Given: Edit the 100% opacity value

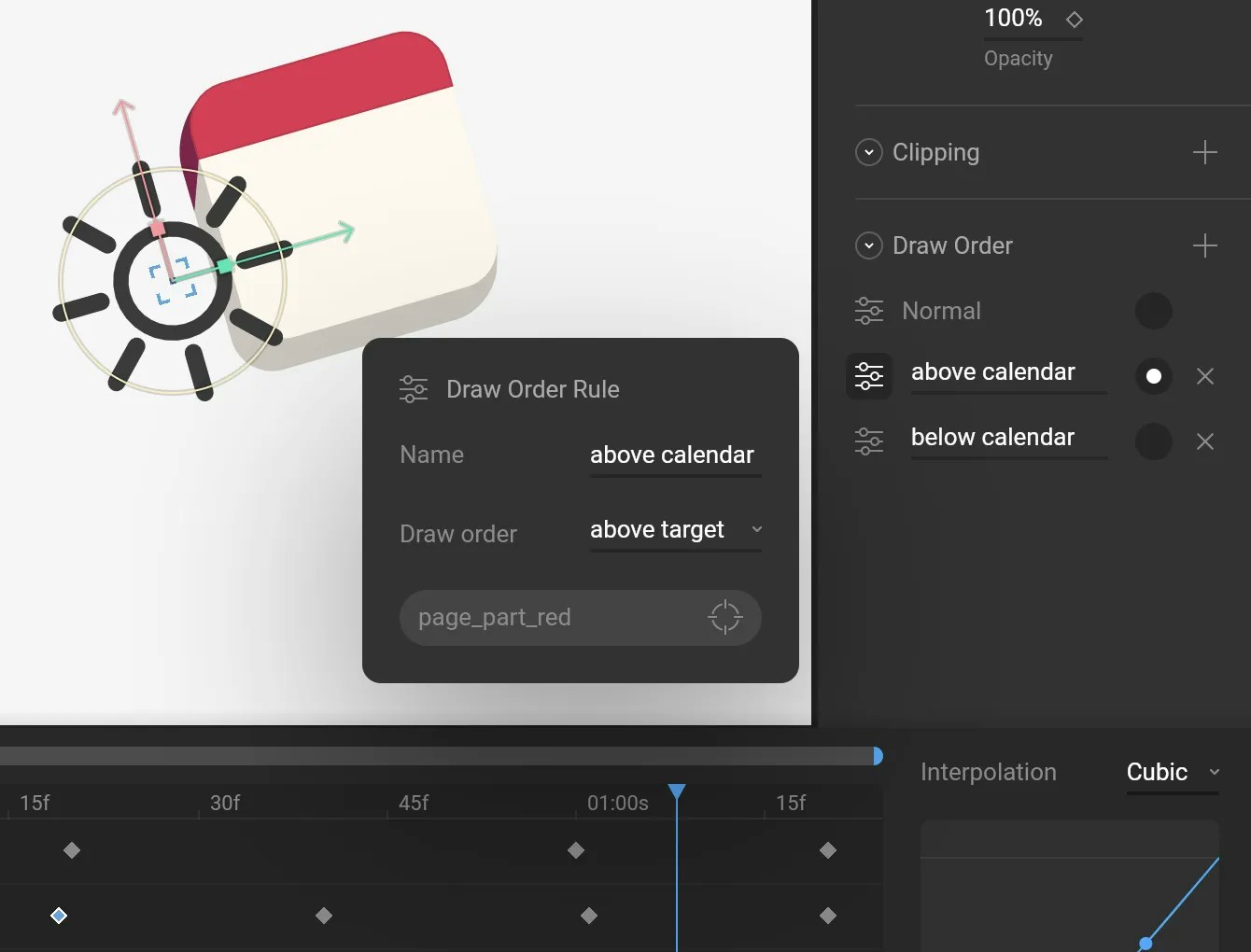Looking at the screenshot, I should pyautogui.click(x=1013, y=18).
